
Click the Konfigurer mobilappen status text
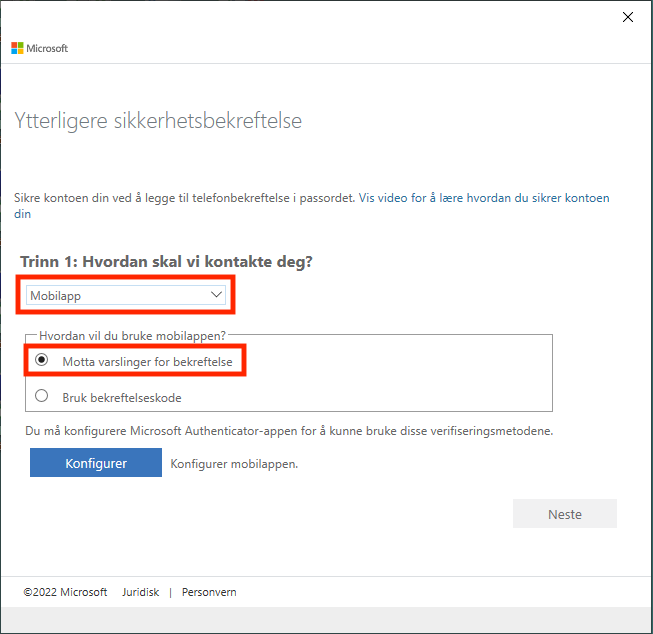234,464
